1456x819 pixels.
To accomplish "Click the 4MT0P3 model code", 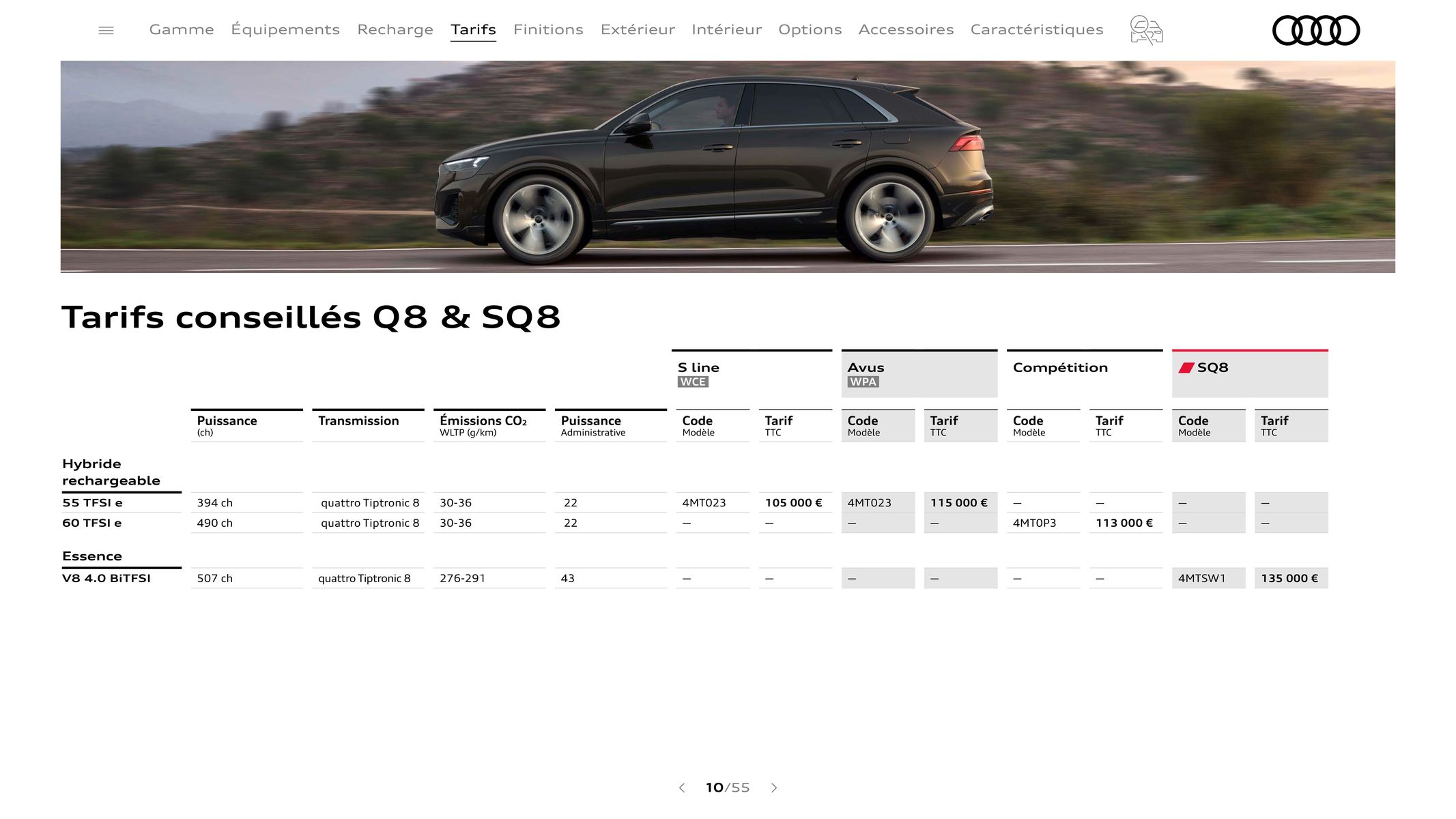I will point(1034,523).
